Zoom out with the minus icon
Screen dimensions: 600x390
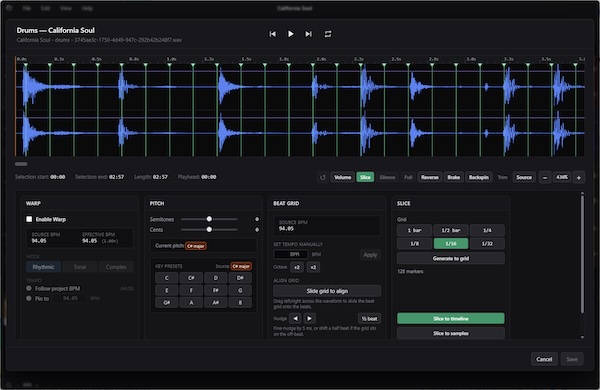click(545, 178)
